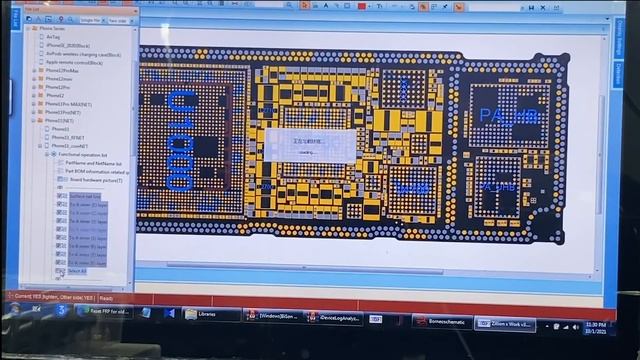Expand the iPhone12Pro folder
The width and height of the screenshot is (640, 360).
point(34,87)
